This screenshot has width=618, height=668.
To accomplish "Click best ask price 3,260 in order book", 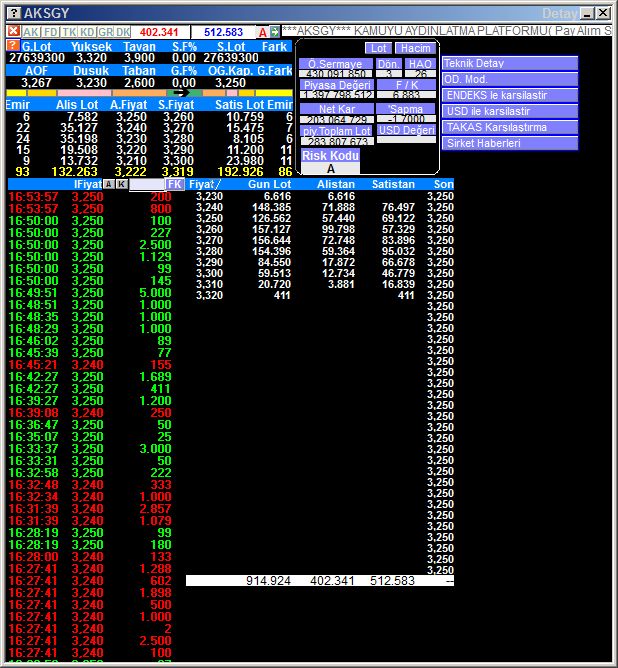I will 178,117.
